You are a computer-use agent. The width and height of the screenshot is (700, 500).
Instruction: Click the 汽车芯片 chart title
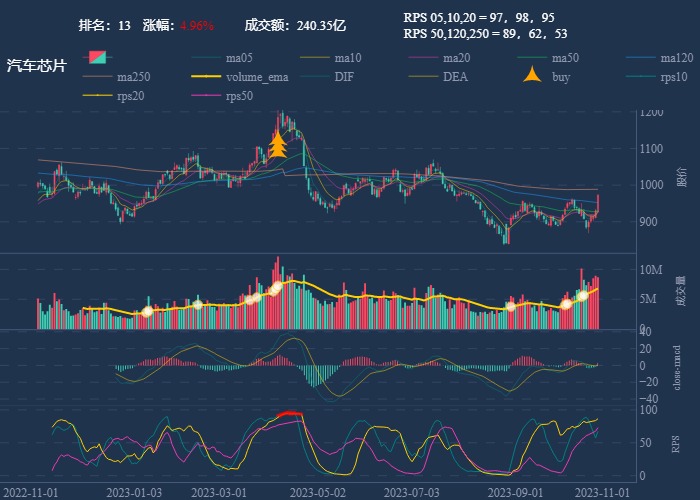tap(37, 66)
